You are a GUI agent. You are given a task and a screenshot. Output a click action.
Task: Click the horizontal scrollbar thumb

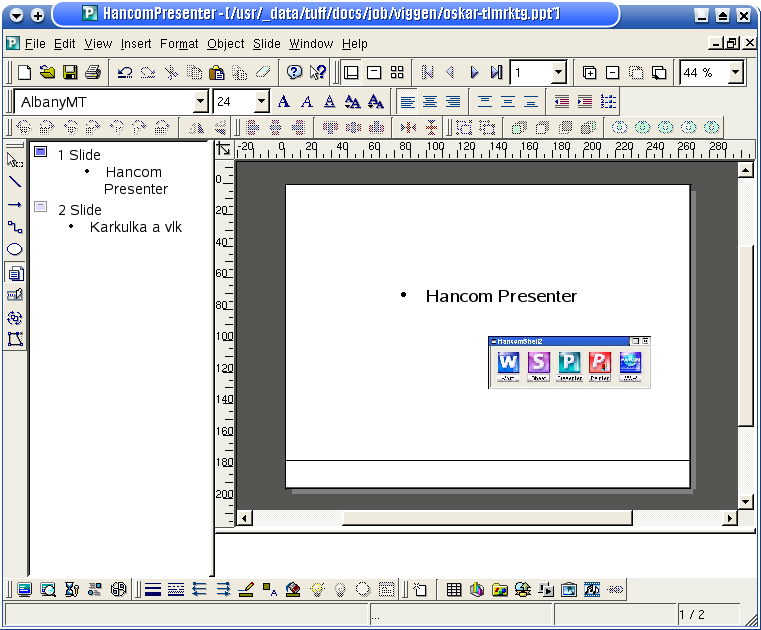[x=487, y=518]
